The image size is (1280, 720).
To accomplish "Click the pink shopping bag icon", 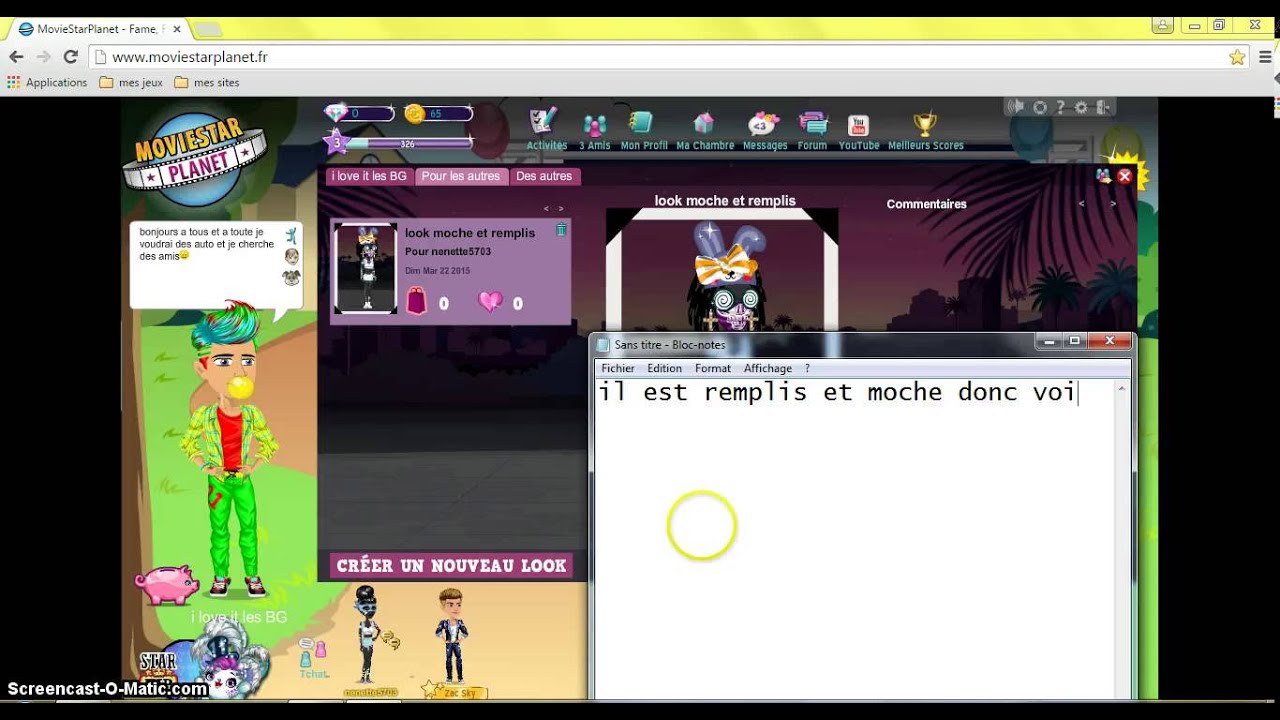I will click(x=416, y=301).
